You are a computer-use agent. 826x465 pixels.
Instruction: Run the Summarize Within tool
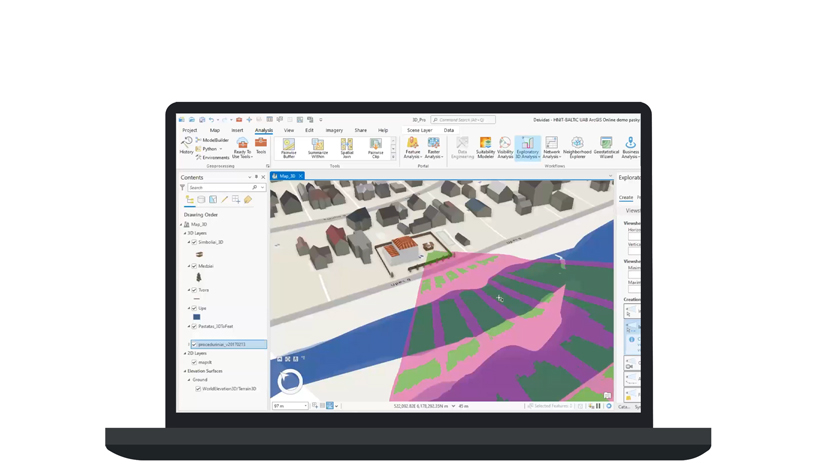click(x=318, y=149)
